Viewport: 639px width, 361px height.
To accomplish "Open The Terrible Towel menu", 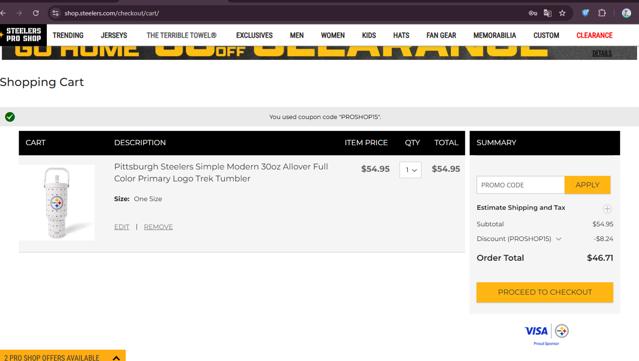I will click(x=181, y=35).
